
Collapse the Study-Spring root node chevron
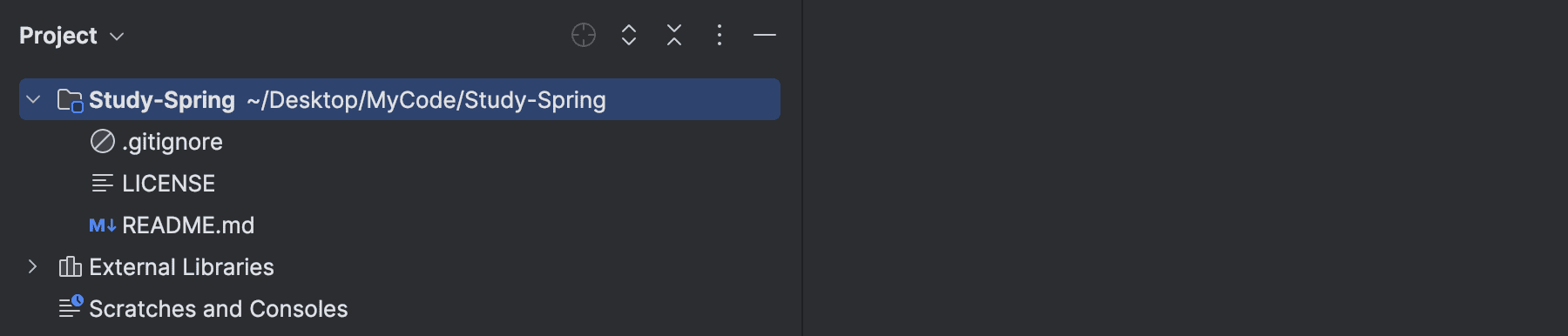tap(33, 99)
